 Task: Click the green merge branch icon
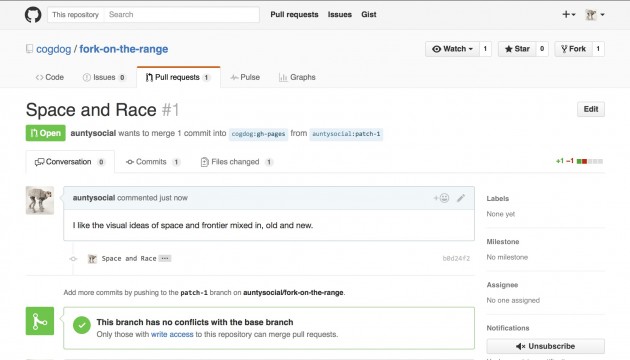(x=40, y=321)
